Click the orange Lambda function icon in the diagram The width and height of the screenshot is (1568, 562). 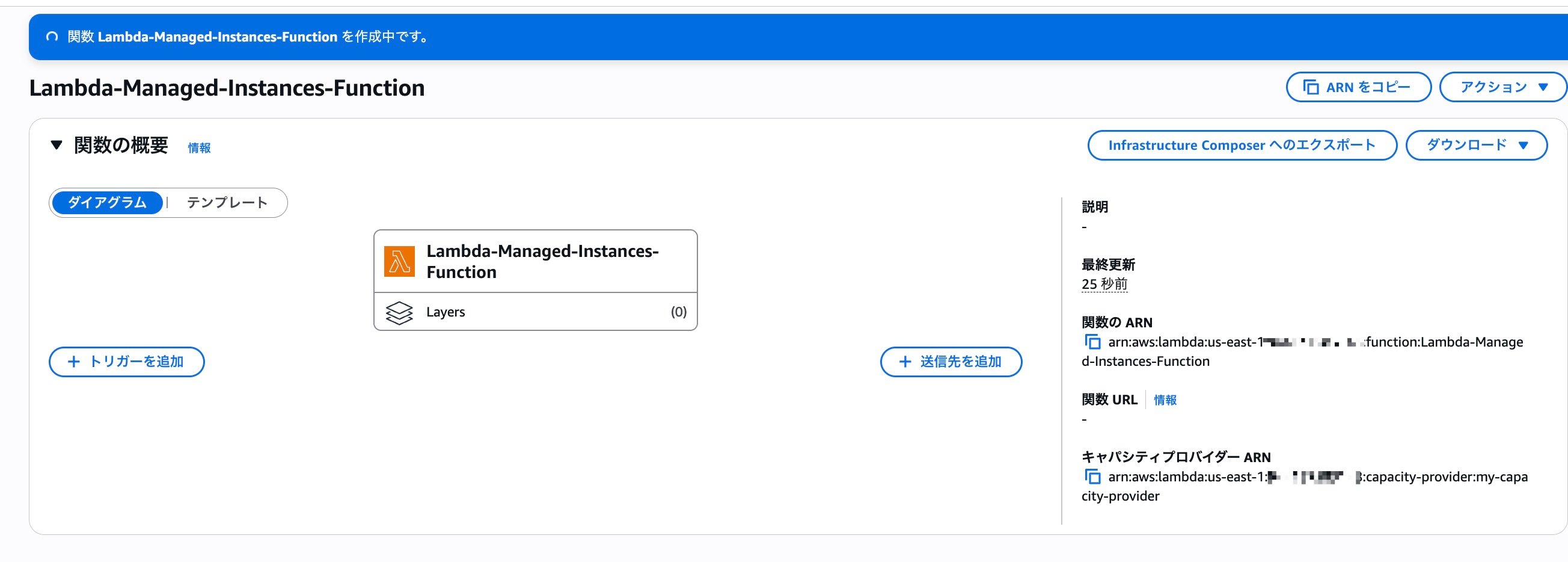399,261
